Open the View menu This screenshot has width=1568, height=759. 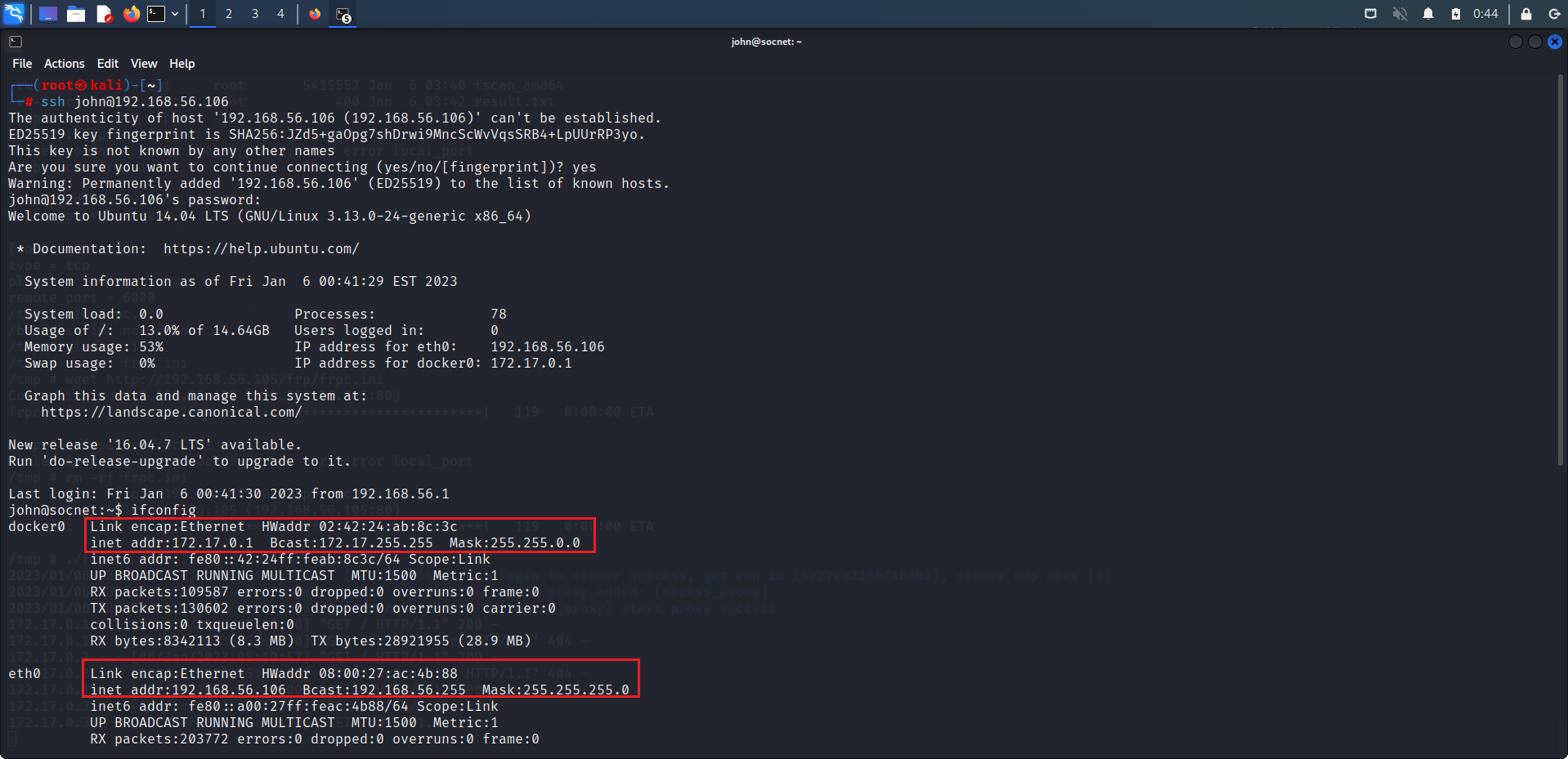pyautogui.click(x=144, y=64)
